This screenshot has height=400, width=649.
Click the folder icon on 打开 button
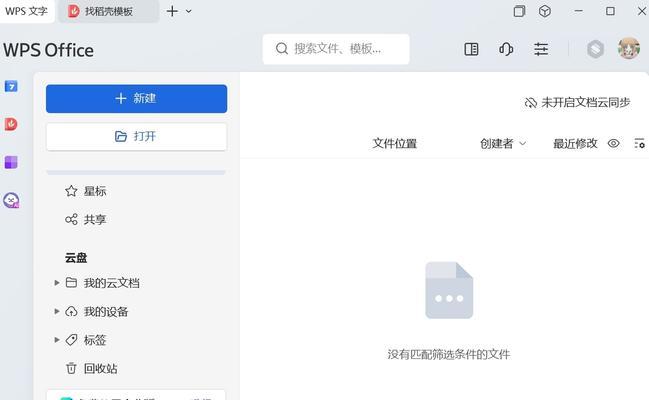point(120,136)
